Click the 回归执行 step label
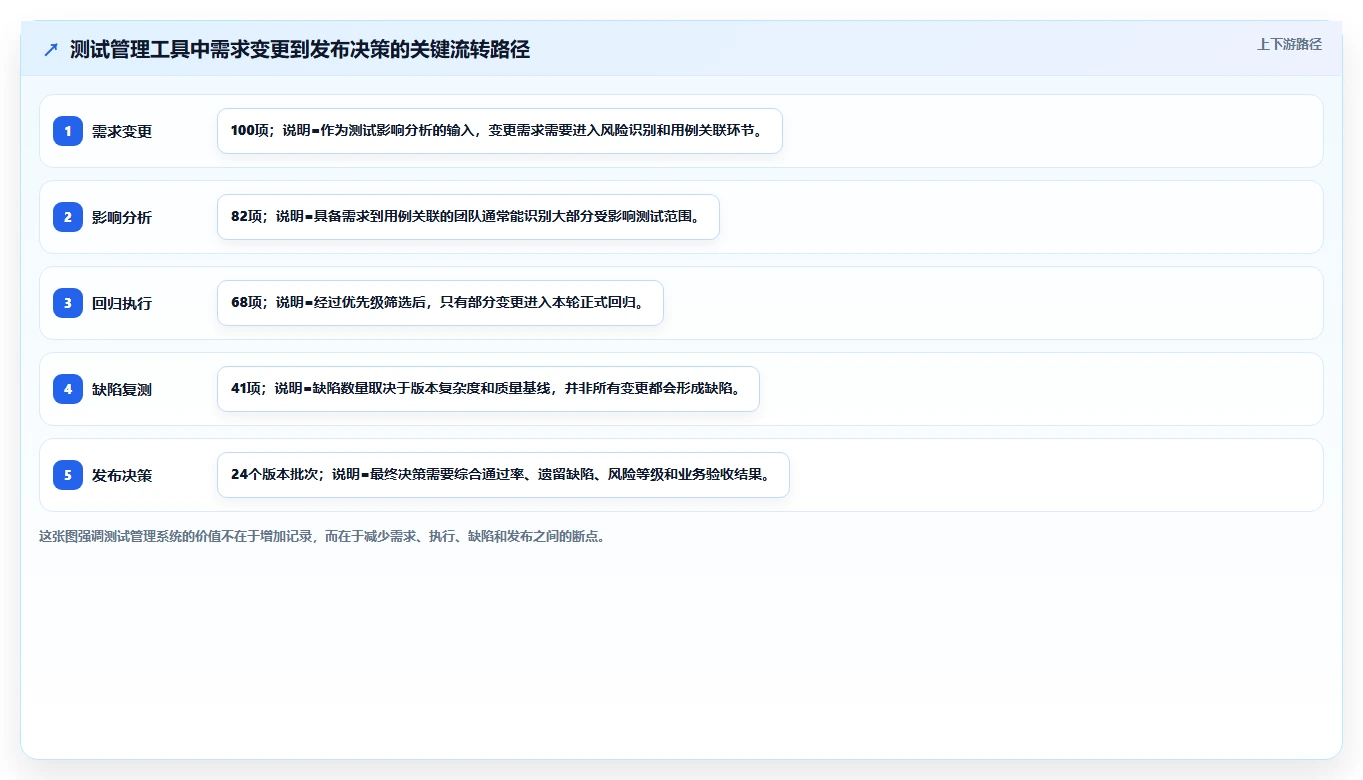This screenshot has height=780, width=1363. point(122,303)
